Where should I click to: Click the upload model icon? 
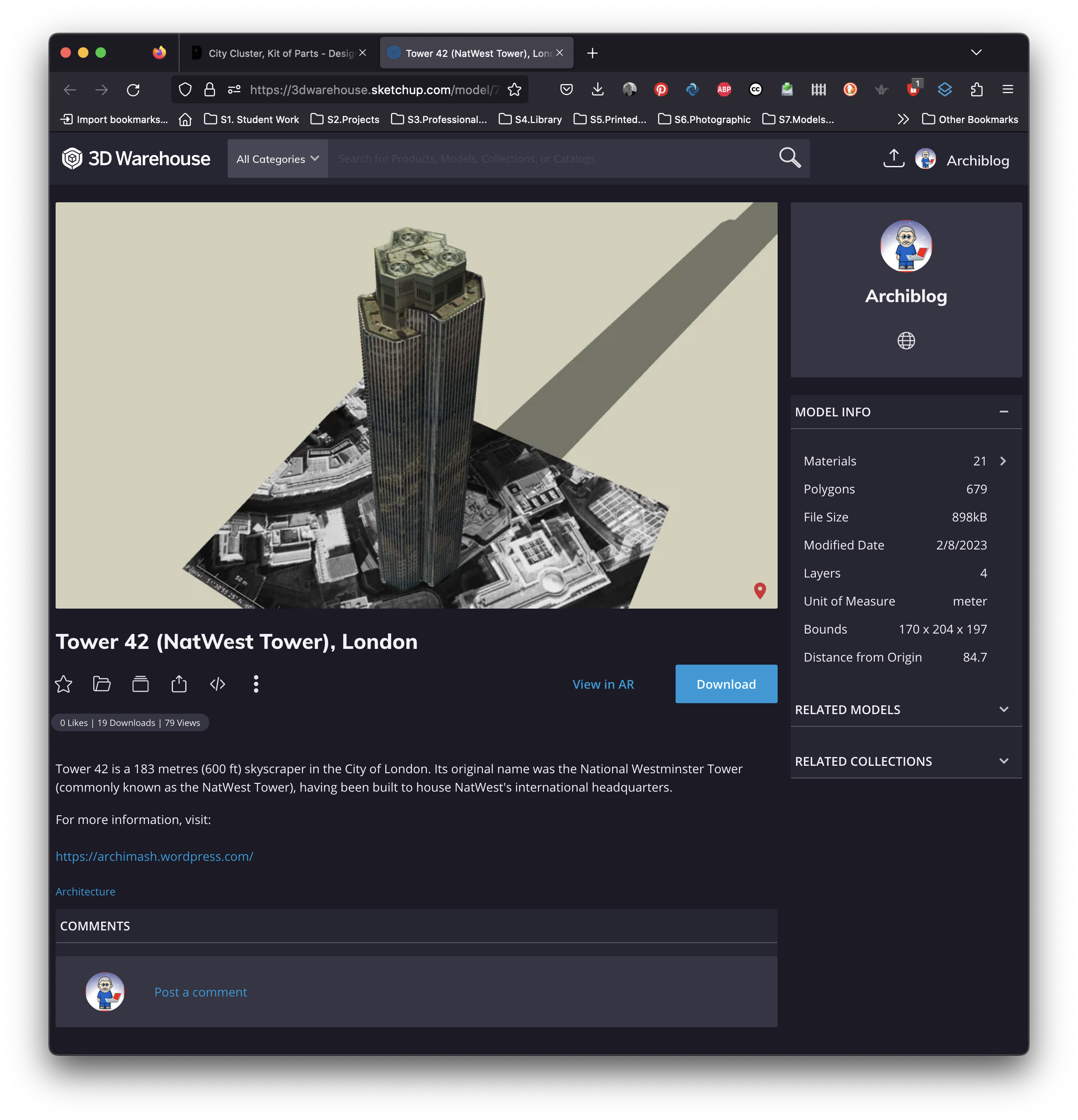click(893, 158)
